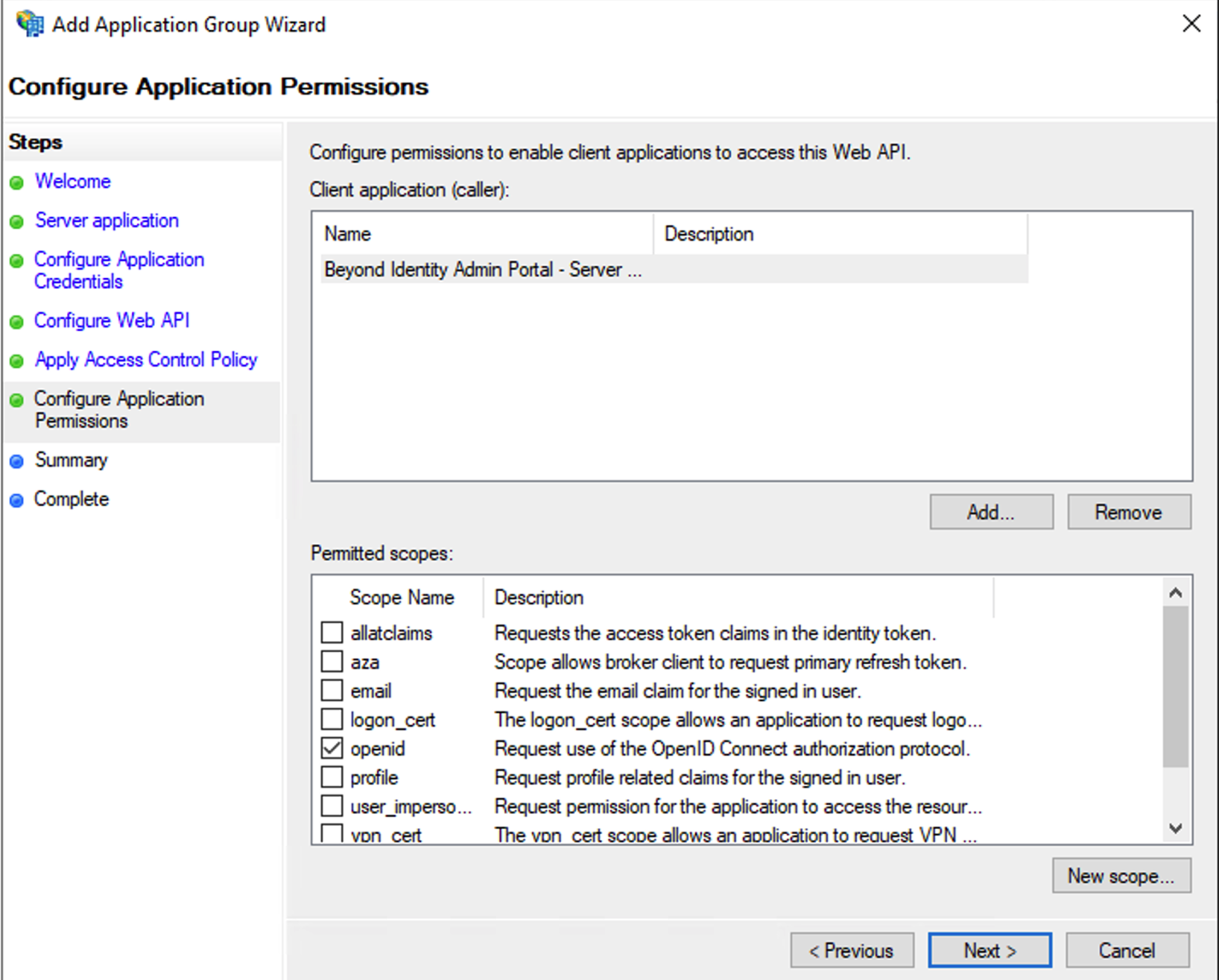Screen dimensions: 1219x980
Task: Click the Add... client application button
Action: (x=990, y=512)
